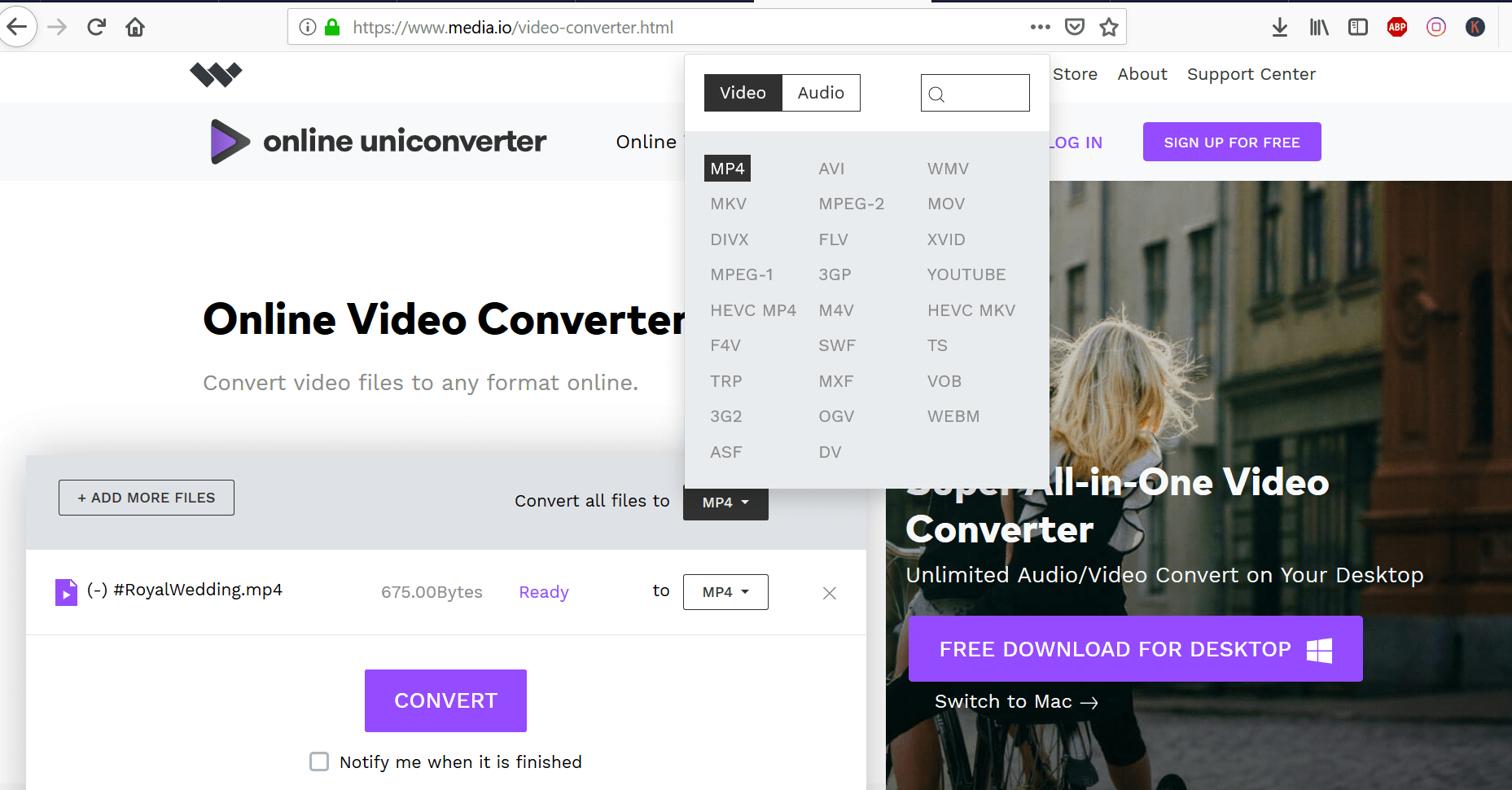Click the page reload icon
This screenshot has width=1512, height=790.
(96, 26)
